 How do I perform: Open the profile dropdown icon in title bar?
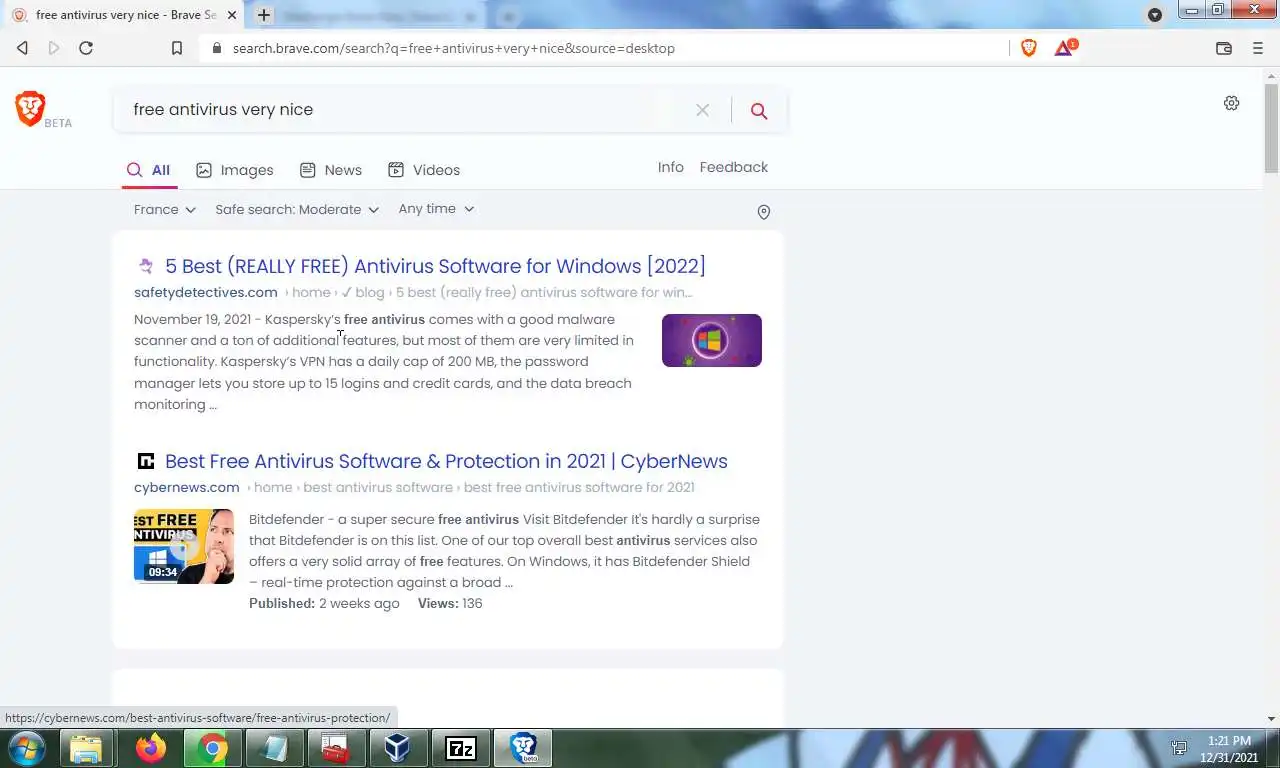(x=1155, y=15)
